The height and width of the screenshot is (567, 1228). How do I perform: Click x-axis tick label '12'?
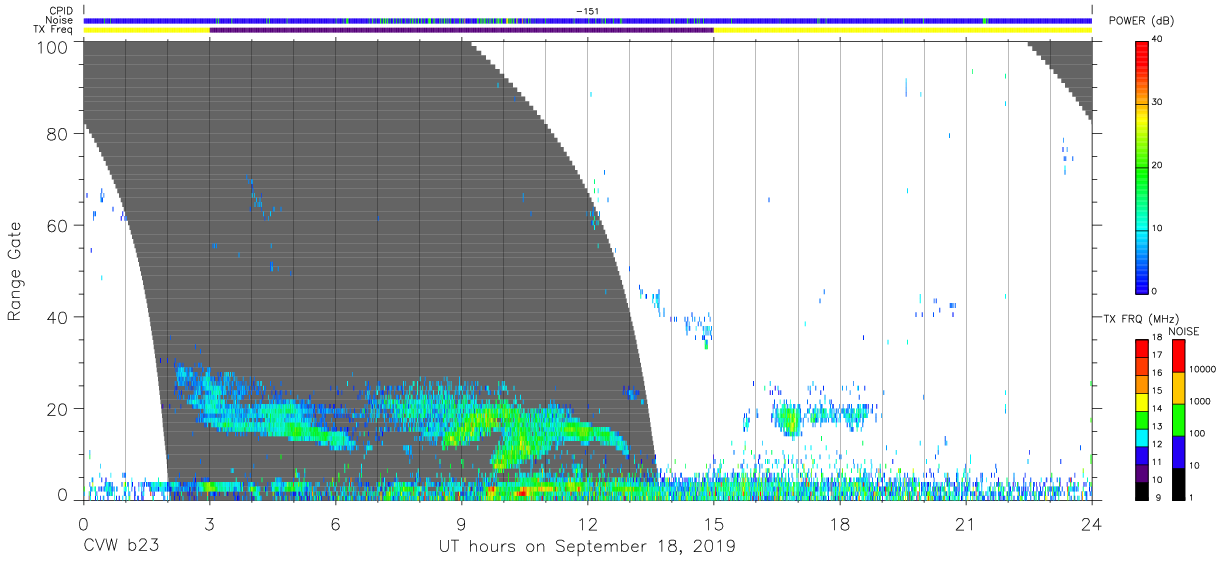coord(587,523)
